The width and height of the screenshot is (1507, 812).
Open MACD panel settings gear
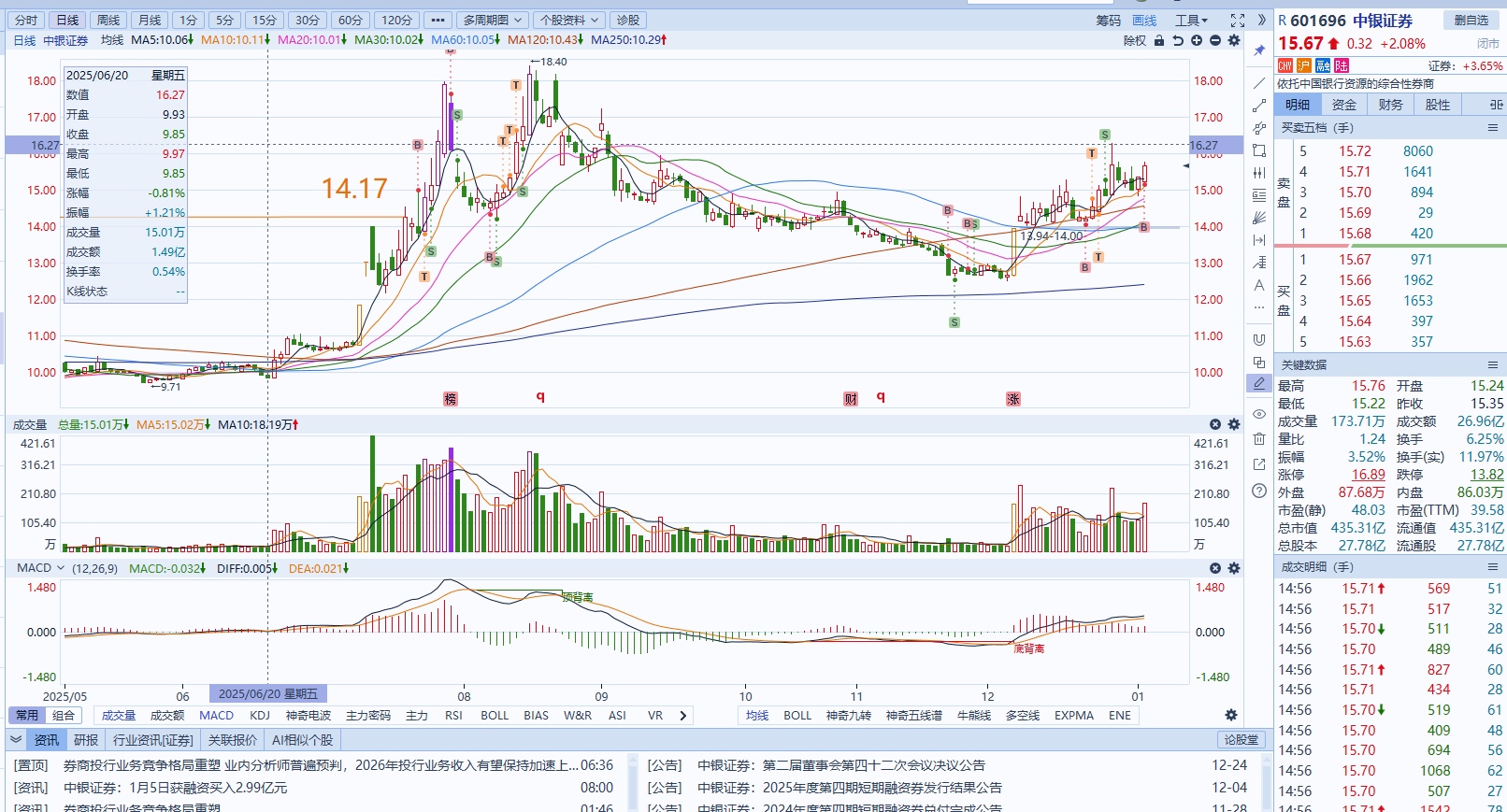point(1234,568)
